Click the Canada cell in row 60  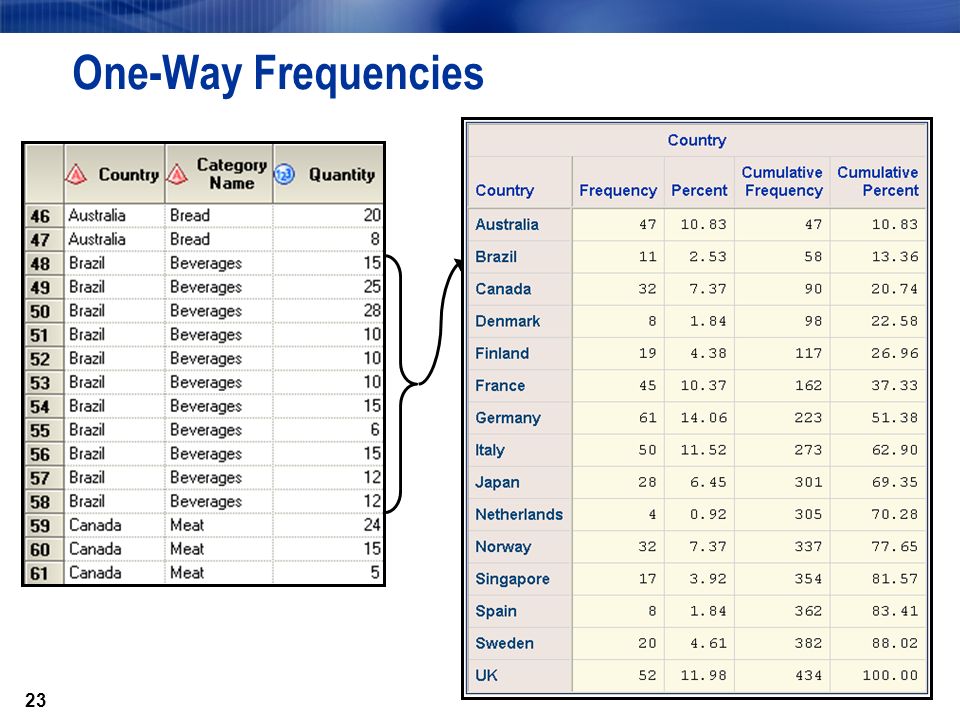tap(114, 549)
